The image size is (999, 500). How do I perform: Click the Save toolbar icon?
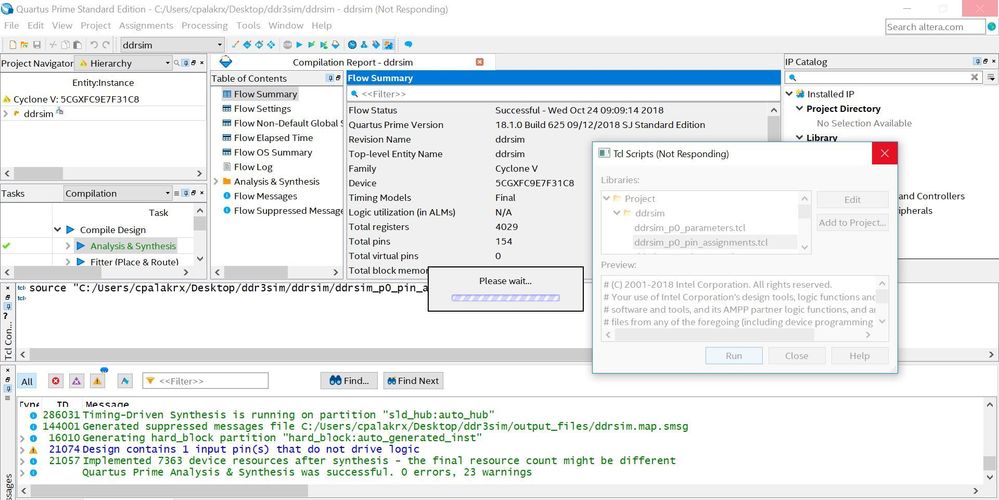pos(37,45)
